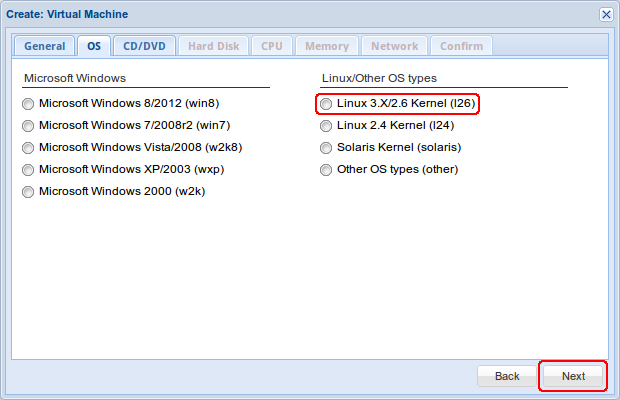Open the Hard Disk tab
The image size is (620, 400).
(x=214, y=46)
